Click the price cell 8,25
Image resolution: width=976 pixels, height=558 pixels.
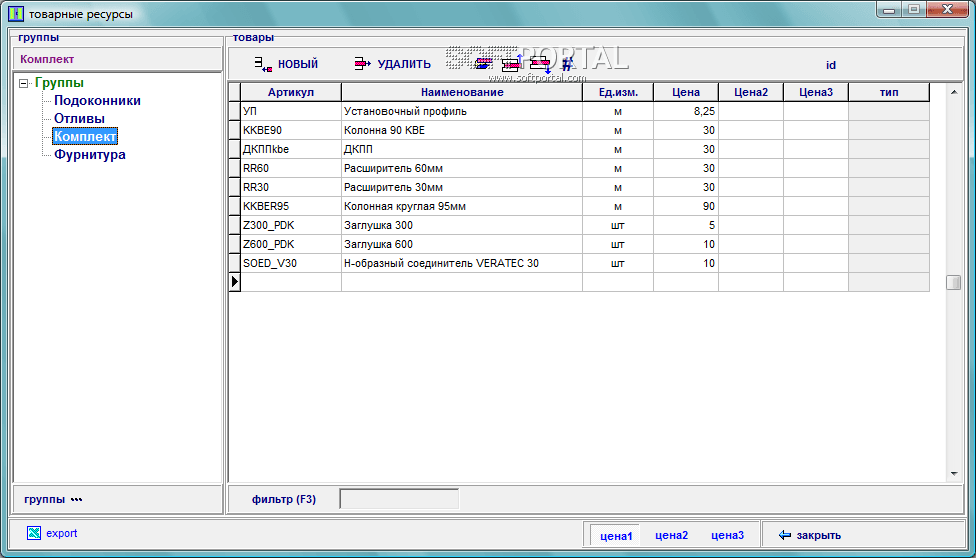coord(686,111)
